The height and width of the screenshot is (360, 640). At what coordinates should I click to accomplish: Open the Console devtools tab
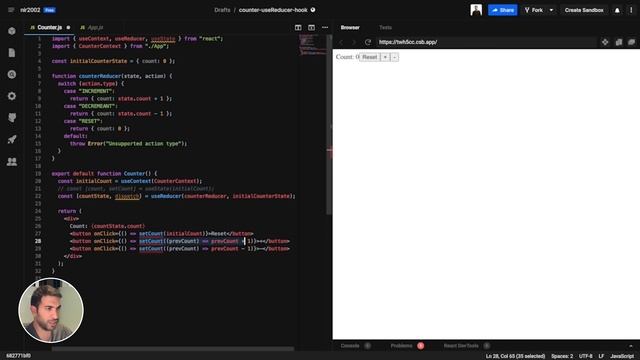tap(350, 346)
